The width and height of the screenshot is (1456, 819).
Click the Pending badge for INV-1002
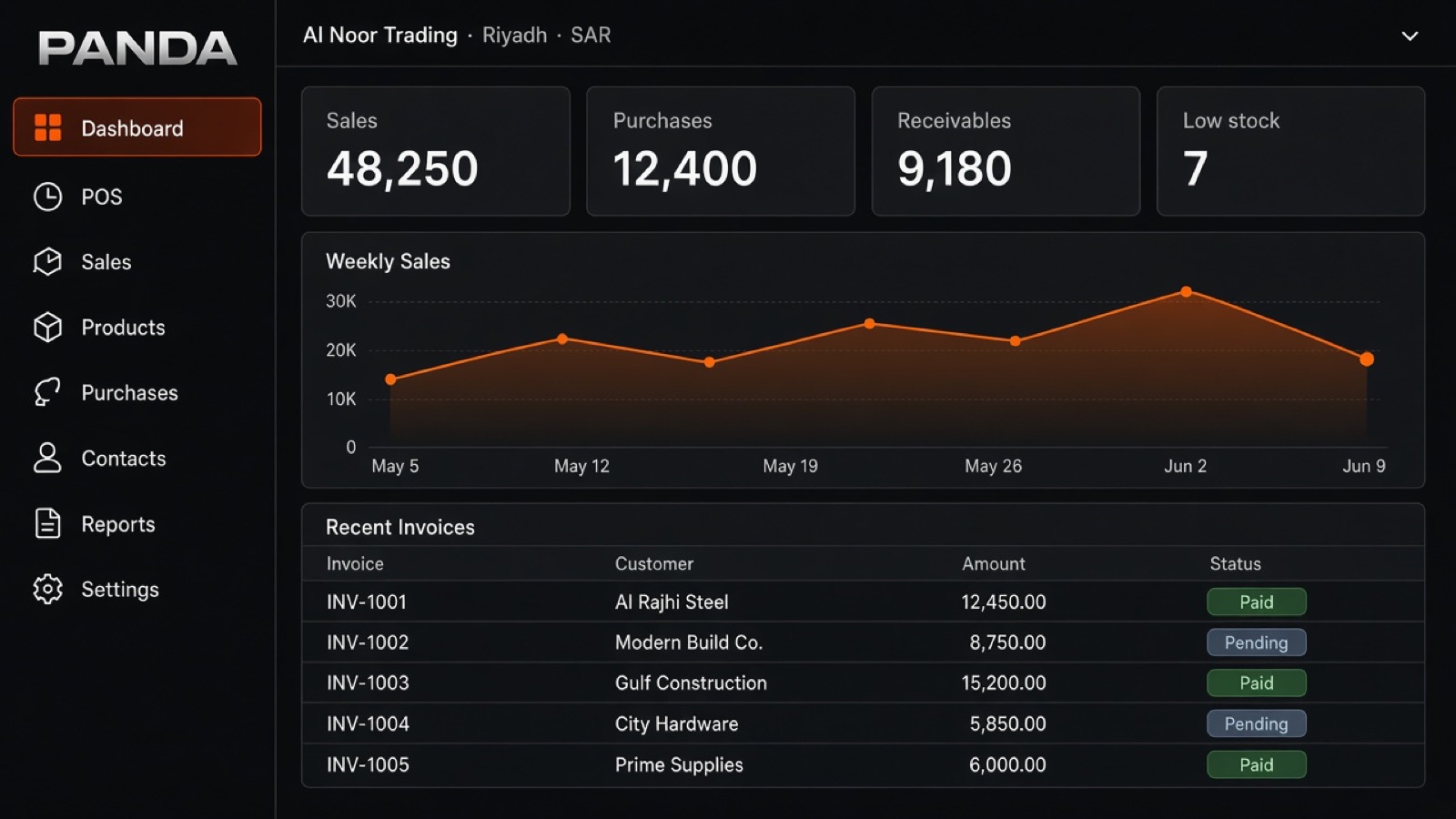tap(1257, 642)
